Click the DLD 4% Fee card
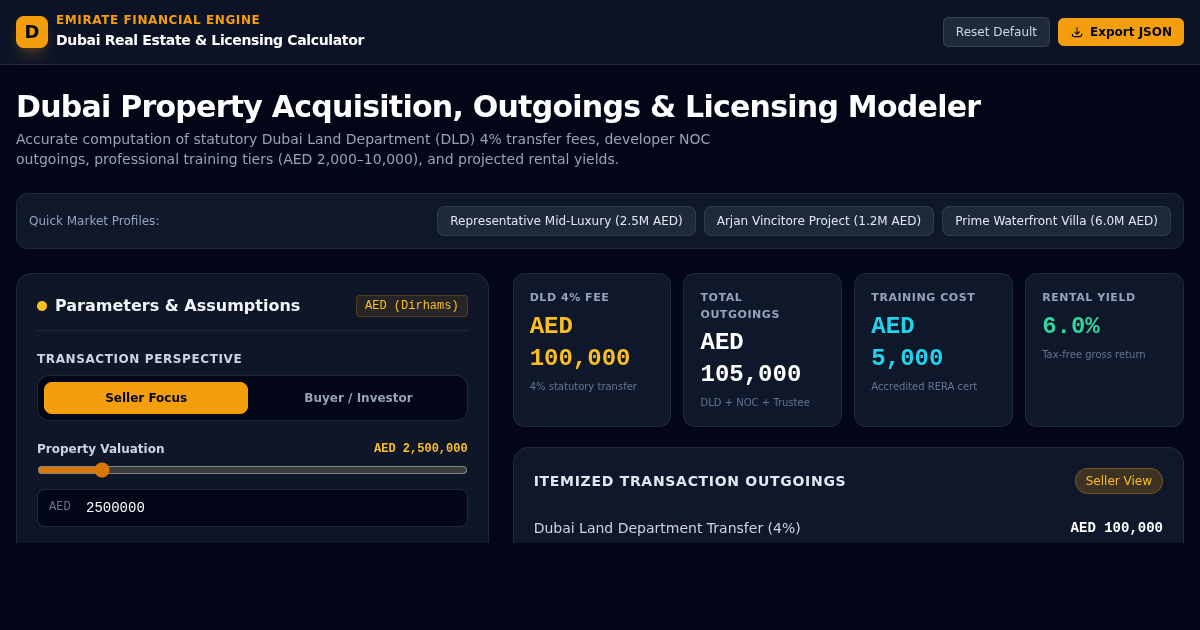Viewport: 1200px width, 630px height. pyautogui.click(x=592, y=350)
